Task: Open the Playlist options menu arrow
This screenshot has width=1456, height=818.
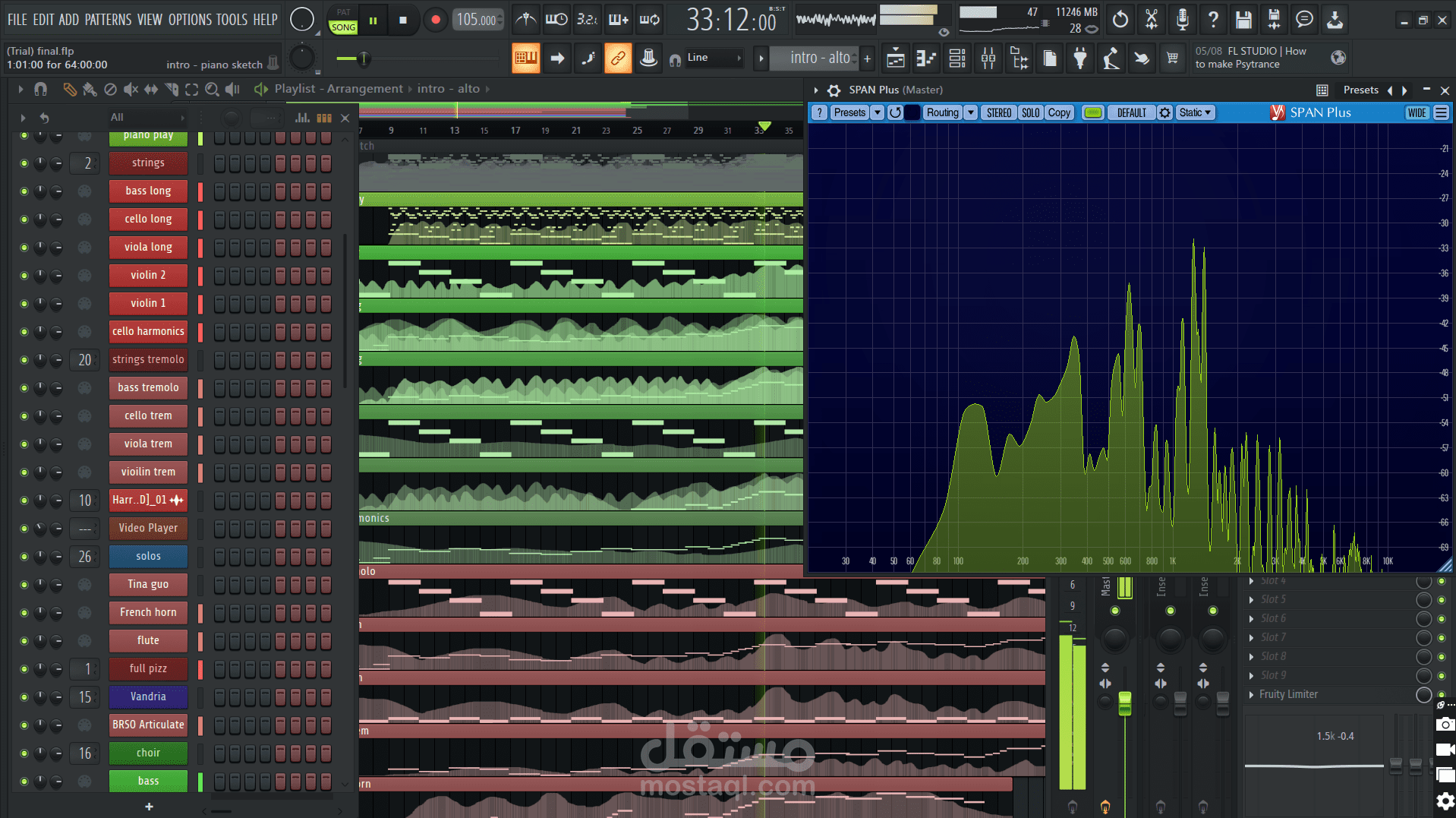Action: tap(20, 90)
